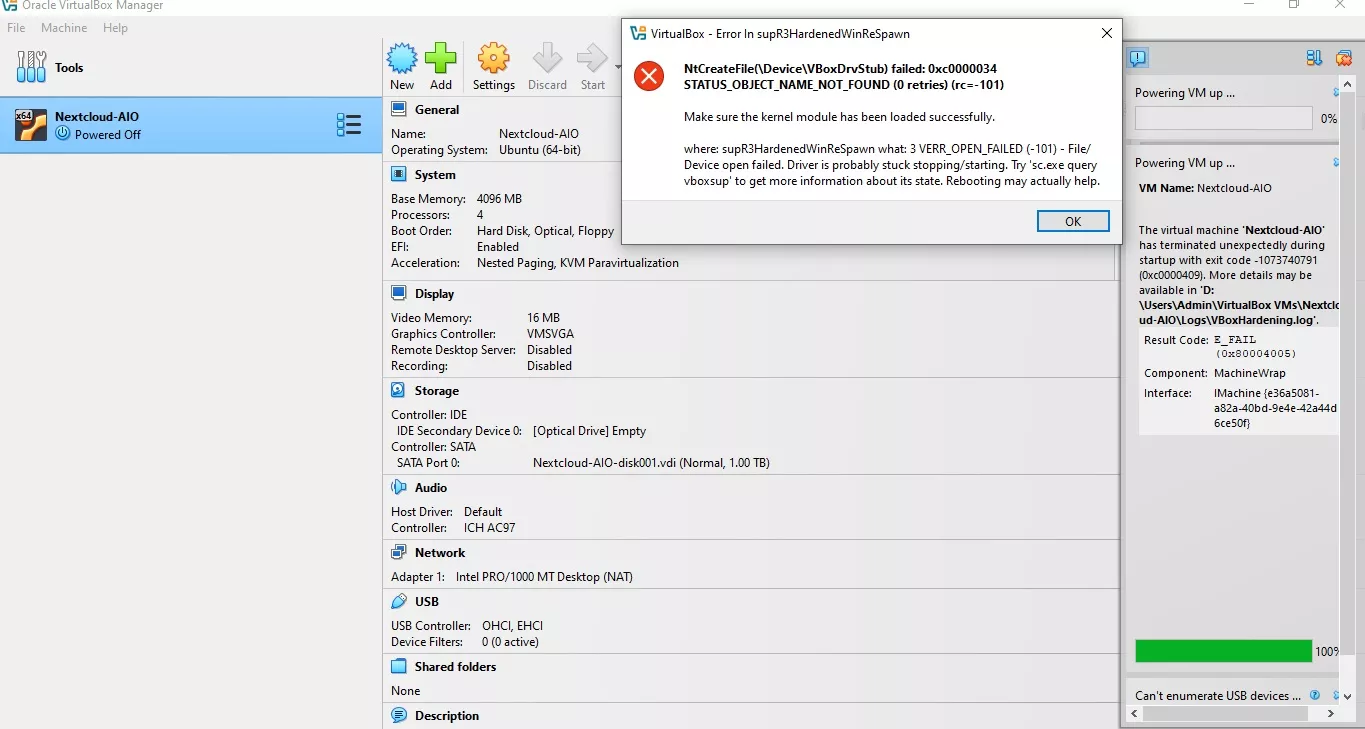Click the '4096 MB' base memory value
The width and height of the screenshot is (1365, 729).
coord(499,199)
